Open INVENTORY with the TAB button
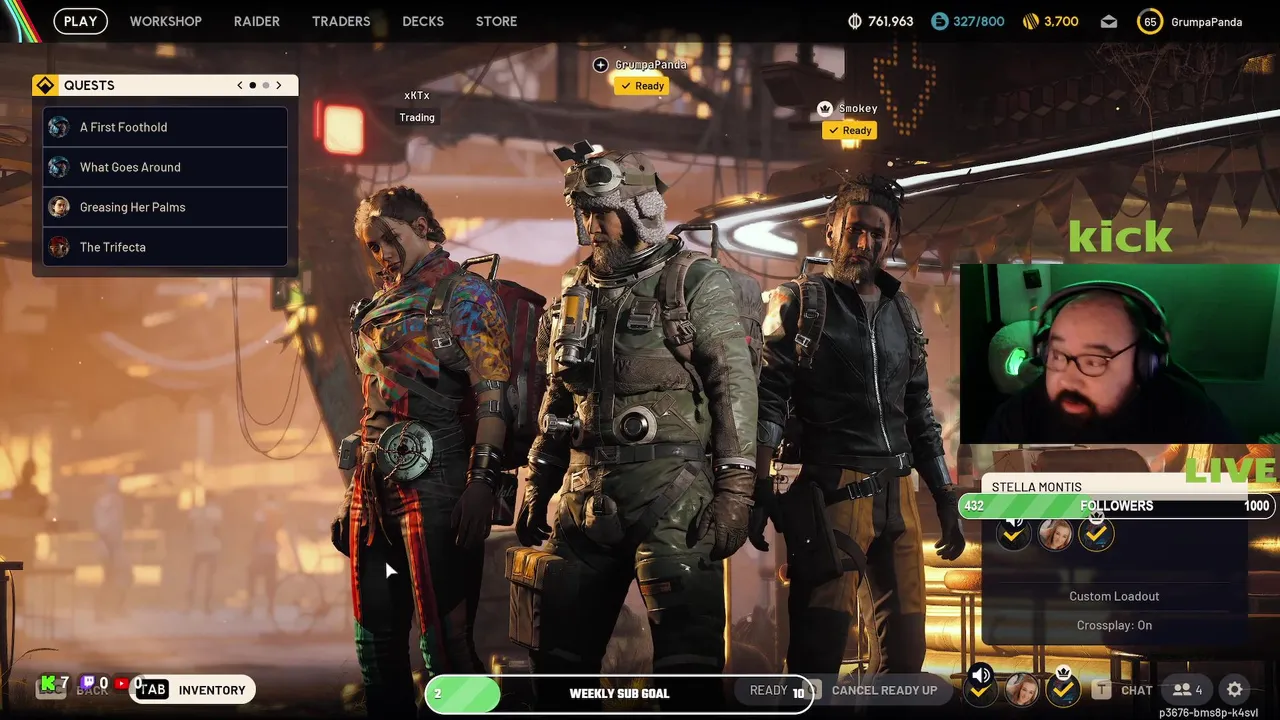 (x=192, y=690)
